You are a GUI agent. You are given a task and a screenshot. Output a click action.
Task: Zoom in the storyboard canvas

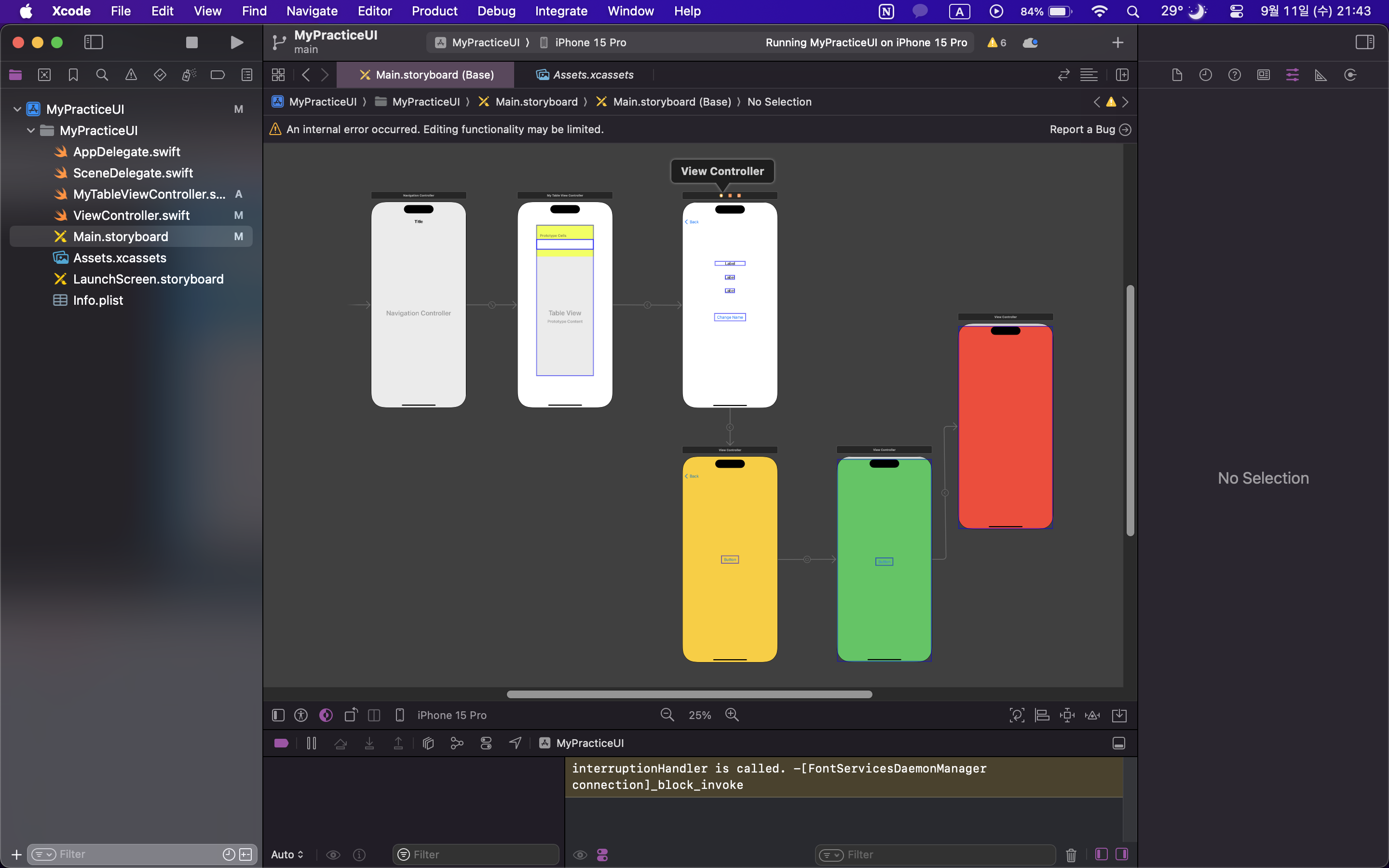[732, 715]
